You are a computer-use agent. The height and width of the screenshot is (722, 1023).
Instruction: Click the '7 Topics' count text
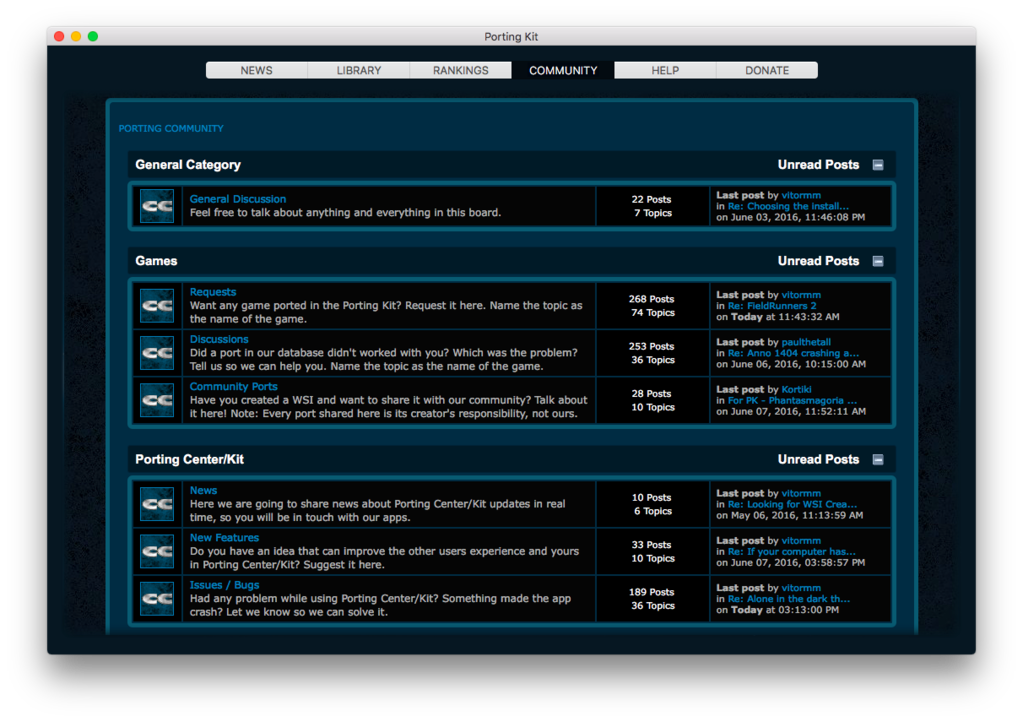pos(653,213)
